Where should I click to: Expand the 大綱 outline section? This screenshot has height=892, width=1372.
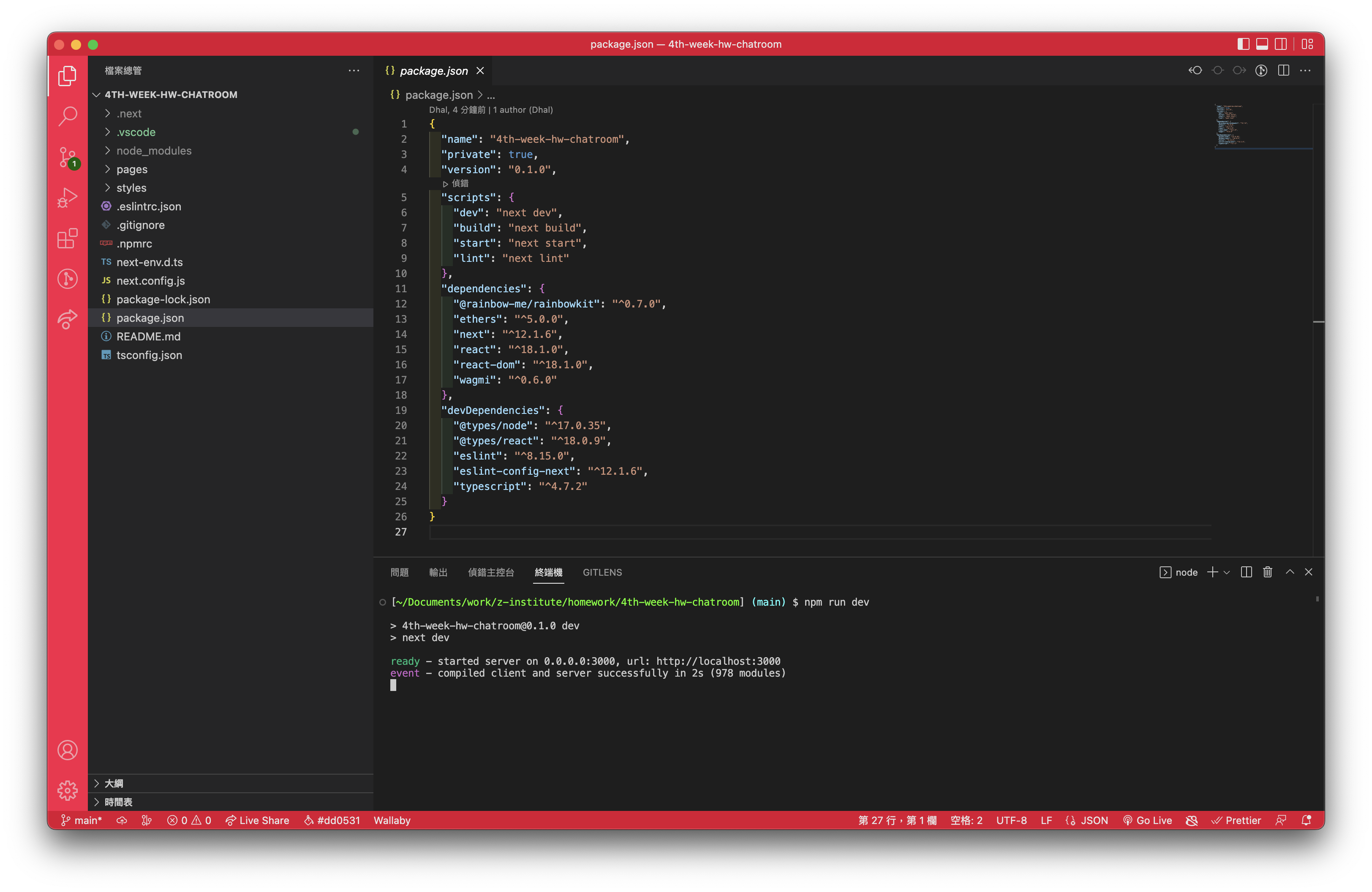coord(114,783)
